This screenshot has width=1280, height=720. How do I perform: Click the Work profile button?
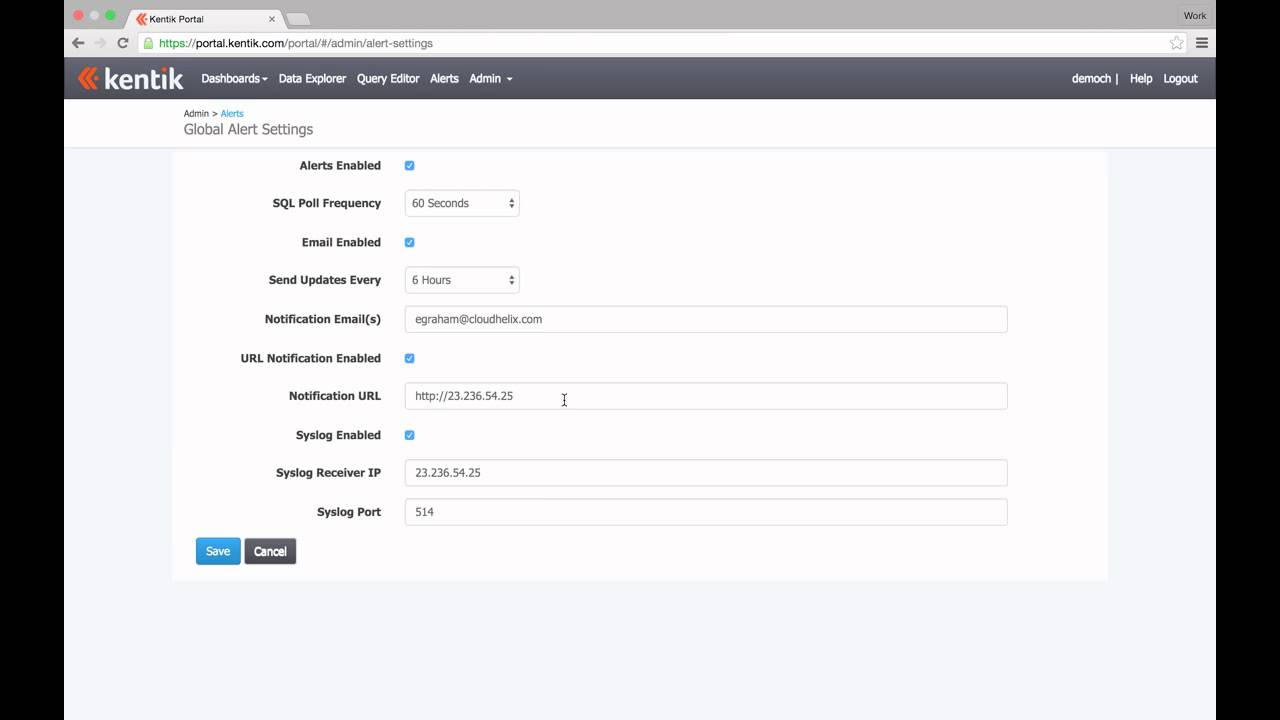tap(1194, 15)
